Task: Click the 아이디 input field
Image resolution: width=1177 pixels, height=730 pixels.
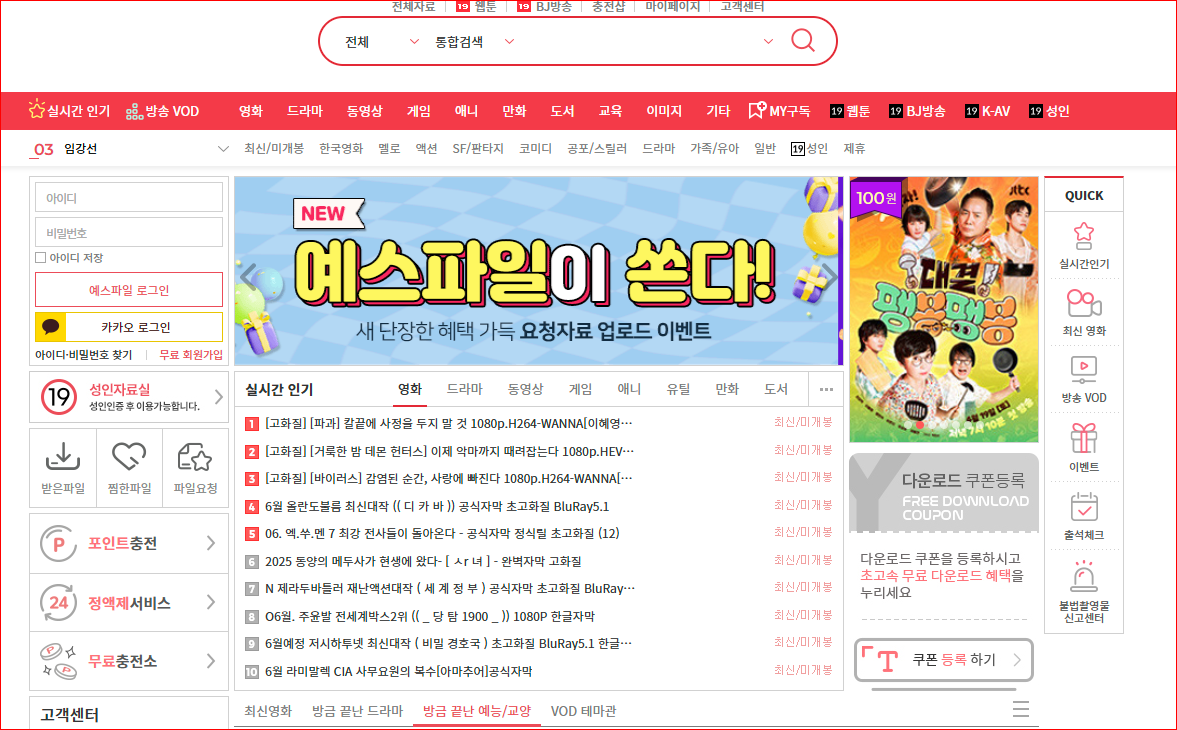Action: coord(129,198)
